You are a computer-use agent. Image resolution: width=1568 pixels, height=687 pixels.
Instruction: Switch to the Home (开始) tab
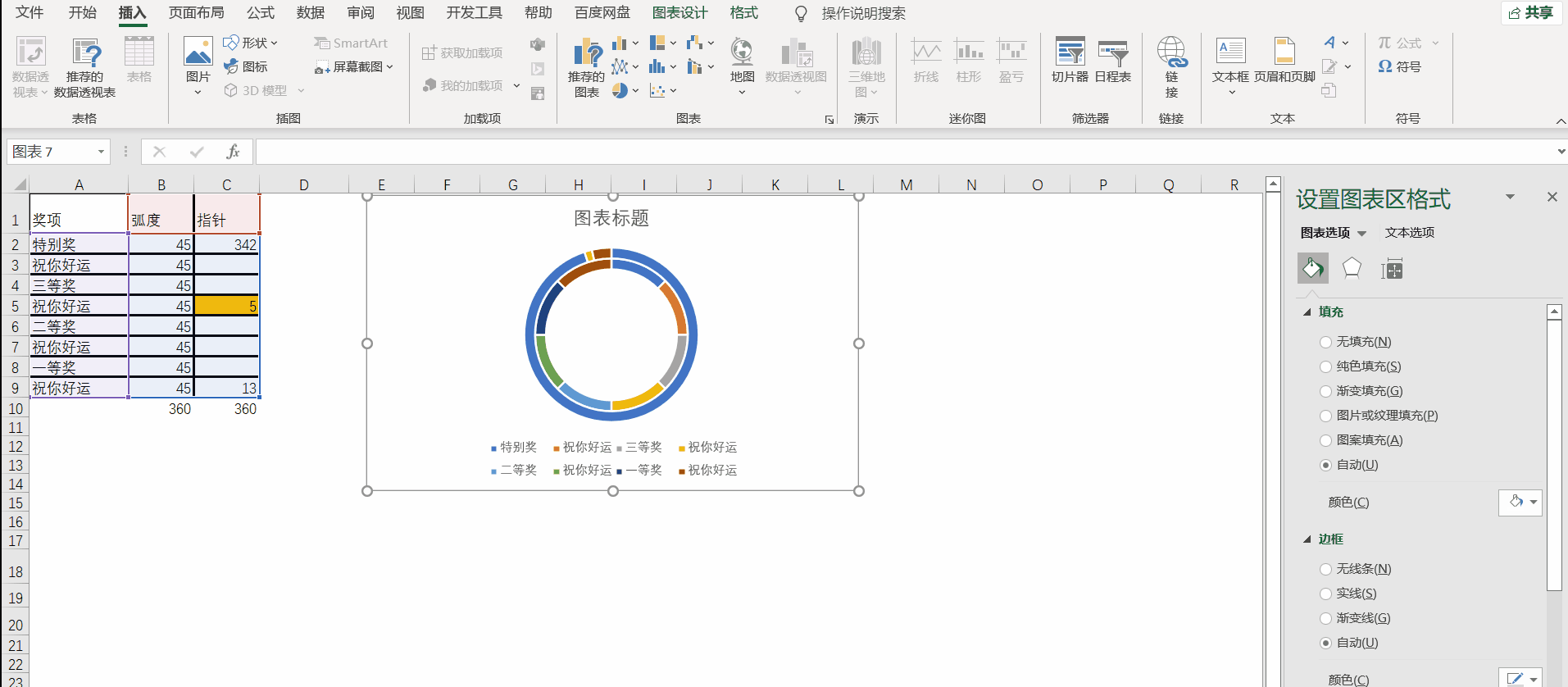[x=82, y=13]
